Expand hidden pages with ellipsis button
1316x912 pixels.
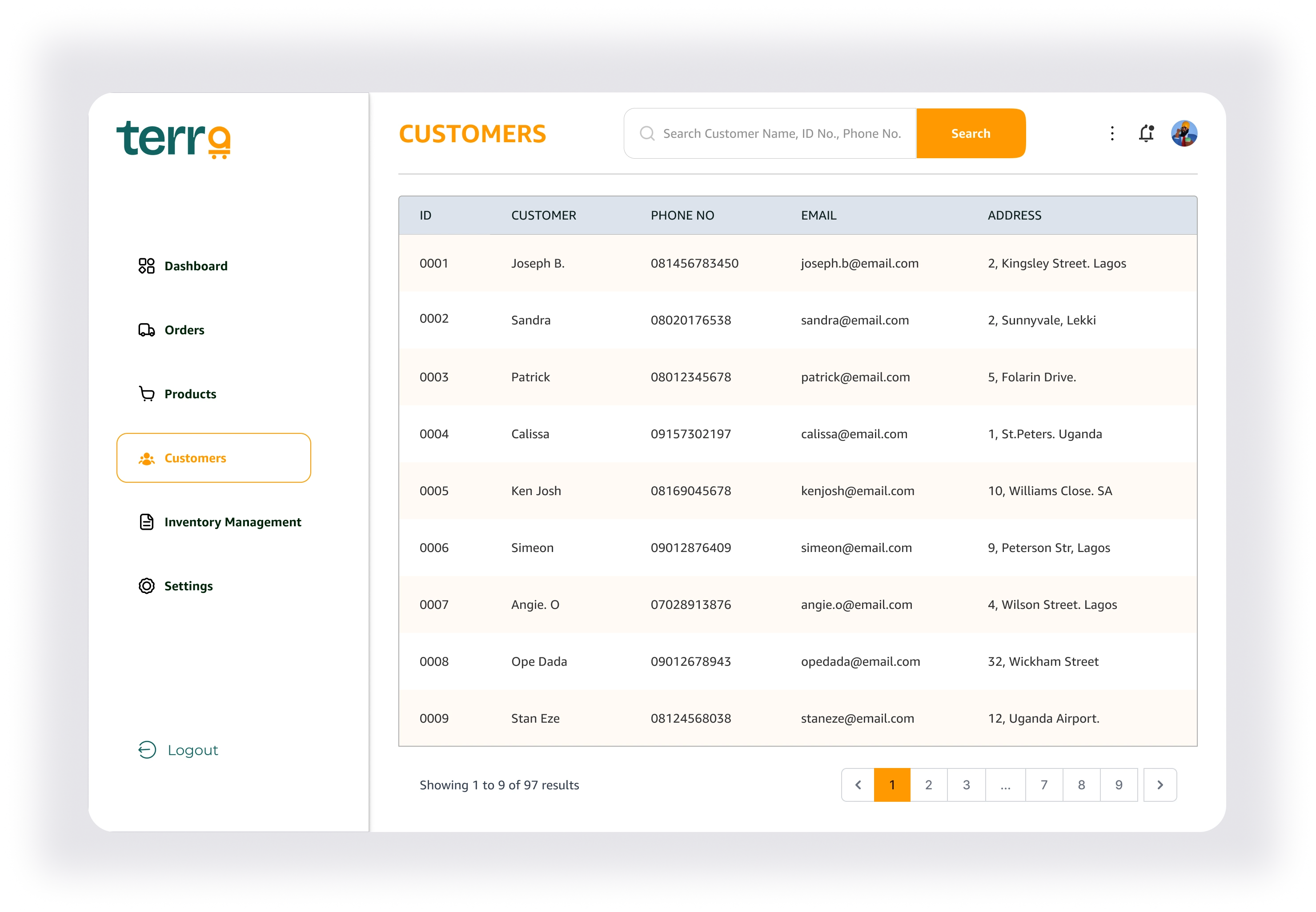[1005, 784]
